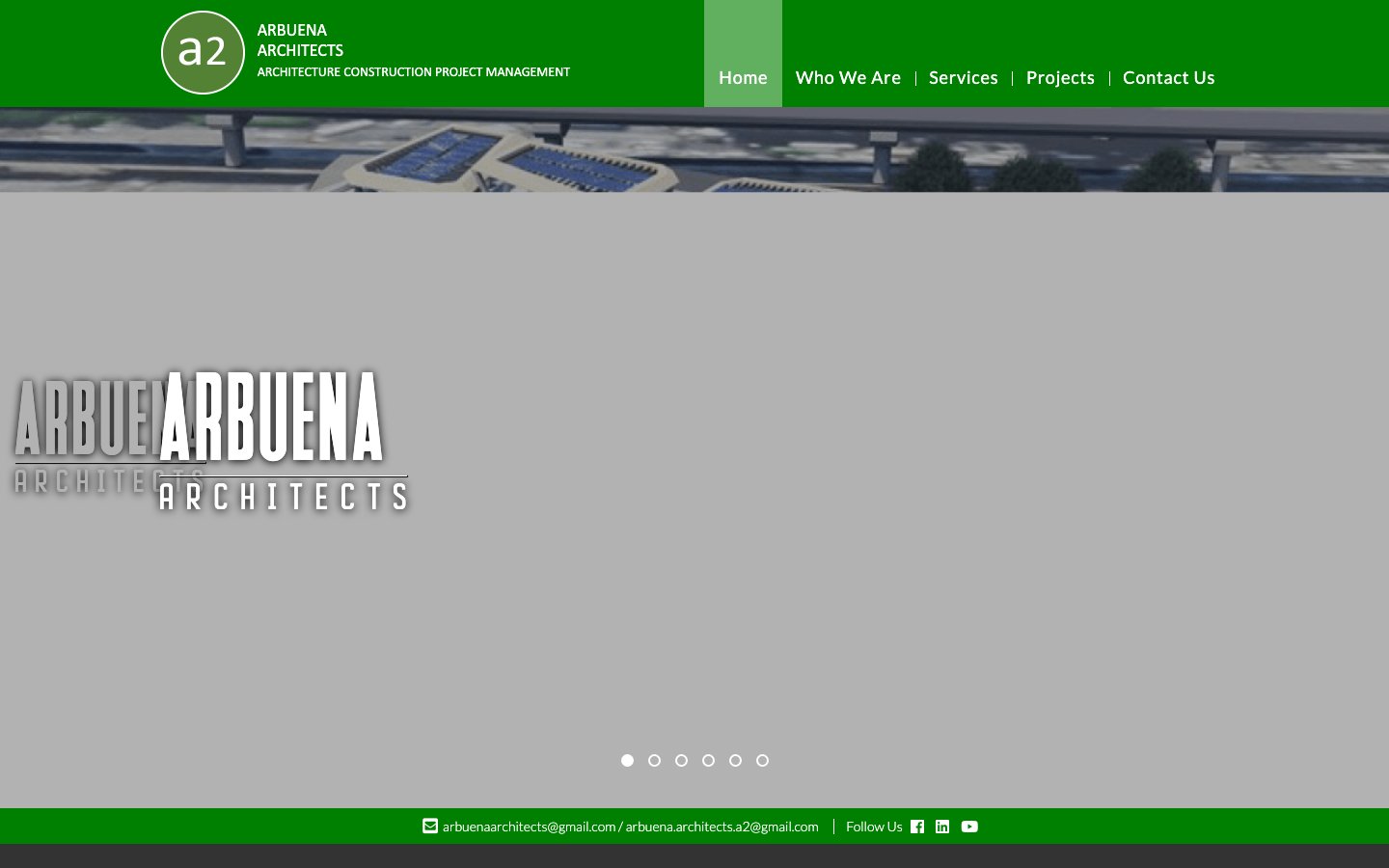Open the Facebook page icon
This screenshot has height=868, width=1389.
pyautogui.click(x=917, y=827)
